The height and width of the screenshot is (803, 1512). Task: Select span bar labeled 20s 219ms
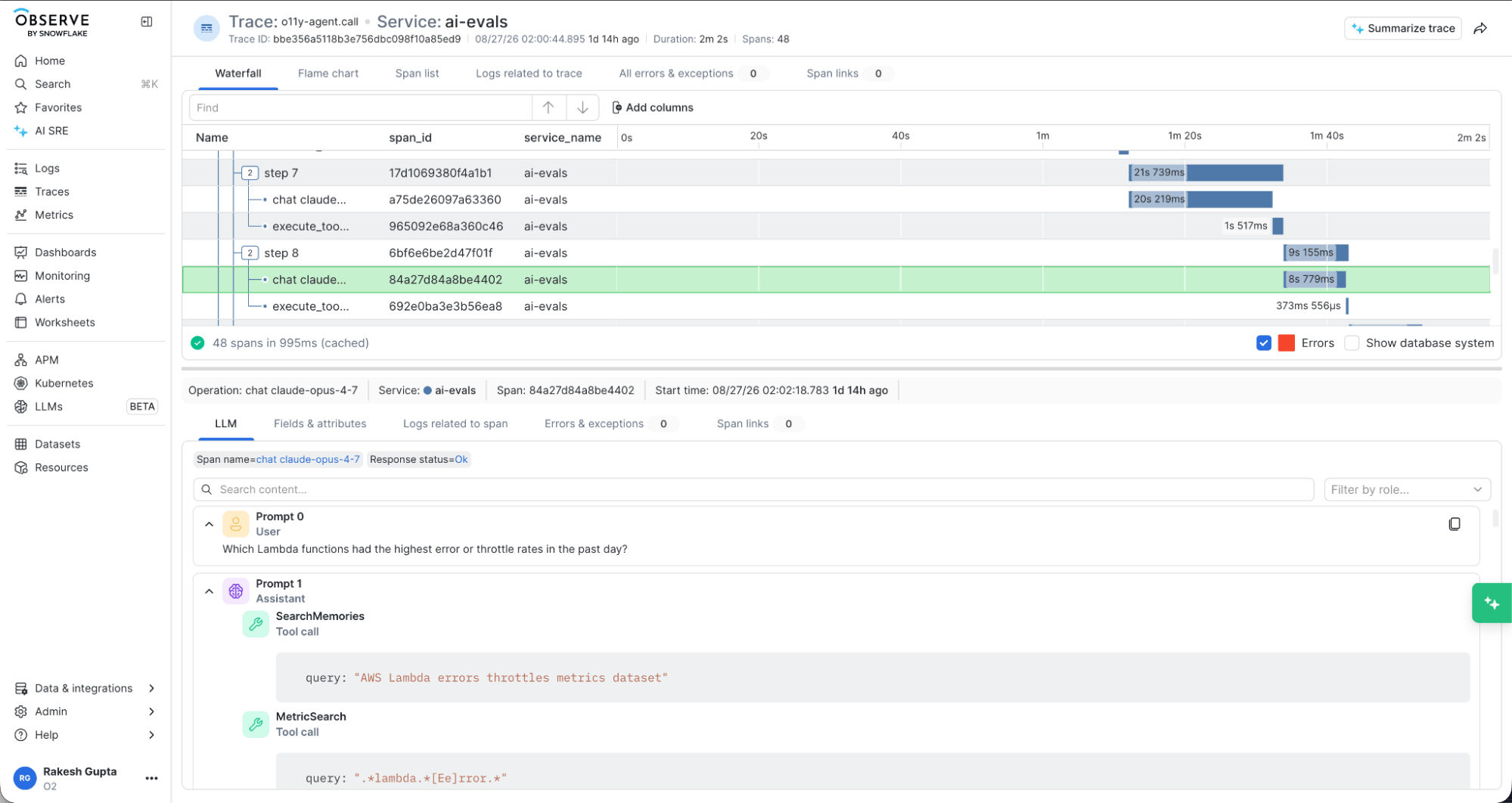coord(1201,200)
